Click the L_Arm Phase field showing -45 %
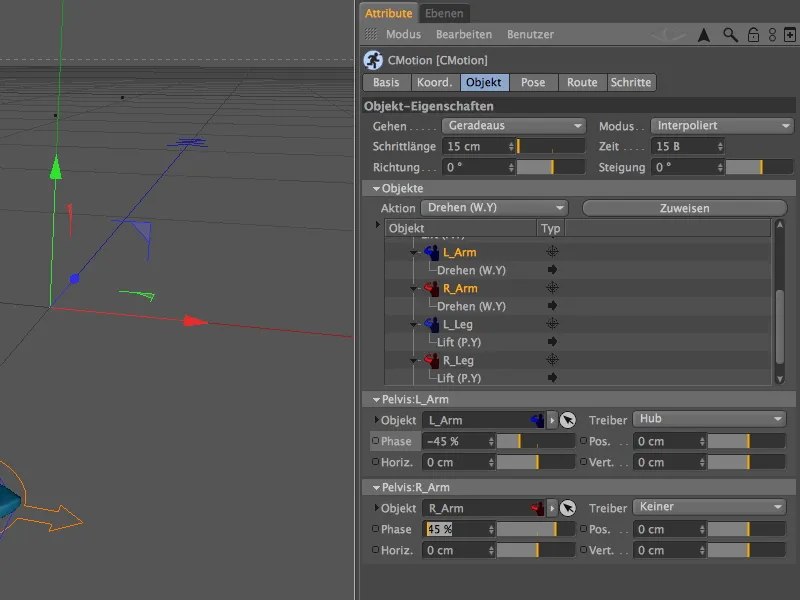800x600 pixels. (458, 441)
